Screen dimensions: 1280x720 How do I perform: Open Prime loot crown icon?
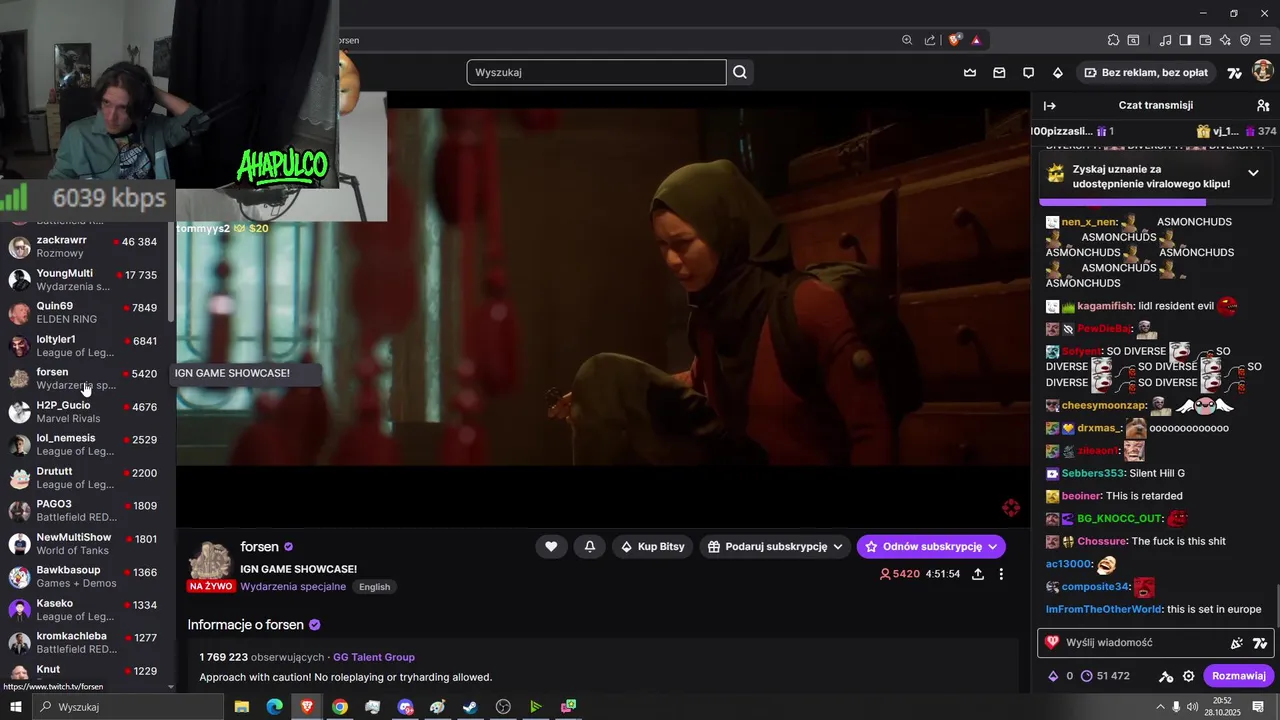coord(969,72)
